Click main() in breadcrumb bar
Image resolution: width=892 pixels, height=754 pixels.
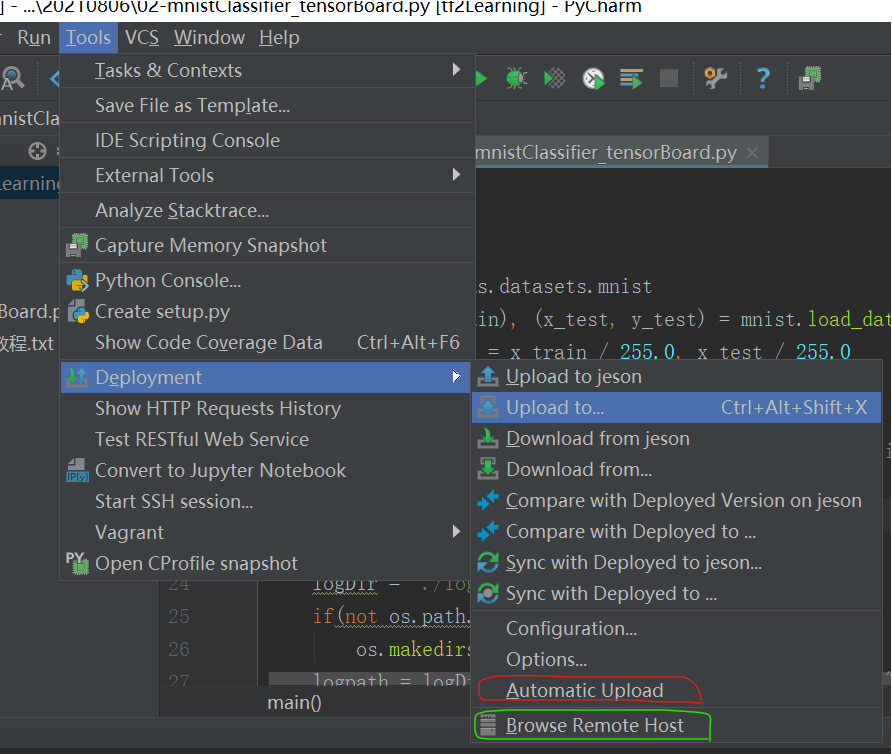294,702
